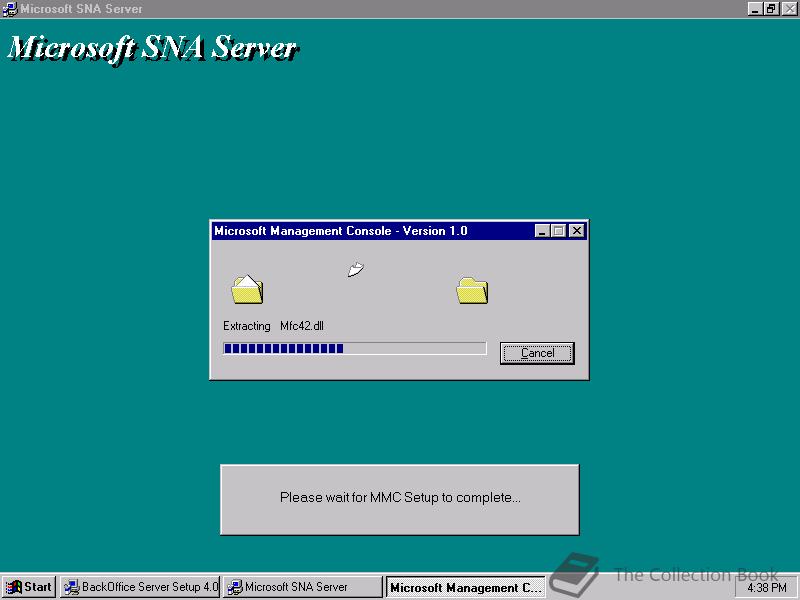This screenshot has height=600, width=800.
Task: Click the flying paper animation icon
Action: tap(356, 269)
